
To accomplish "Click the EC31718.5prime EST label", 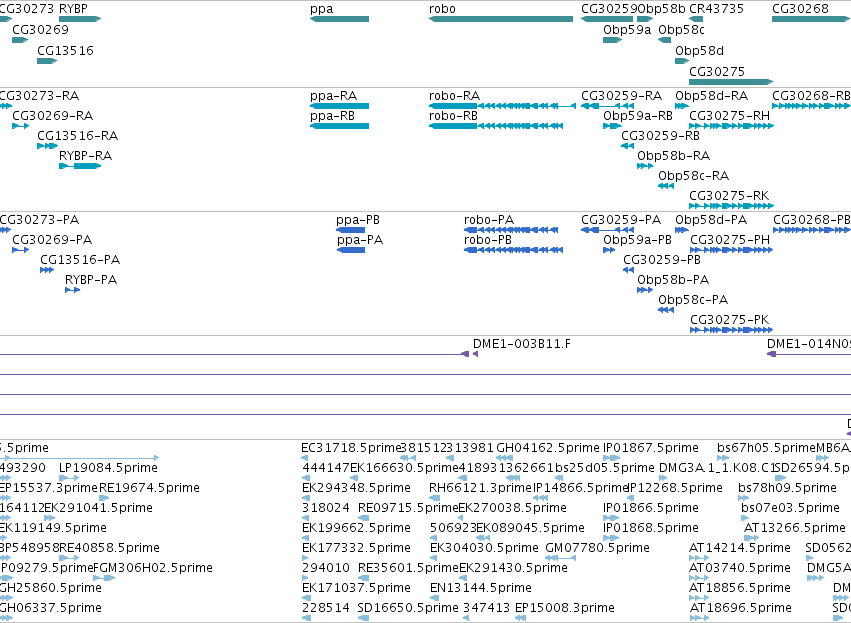I will pyautogui.click(x=351, y=448).
